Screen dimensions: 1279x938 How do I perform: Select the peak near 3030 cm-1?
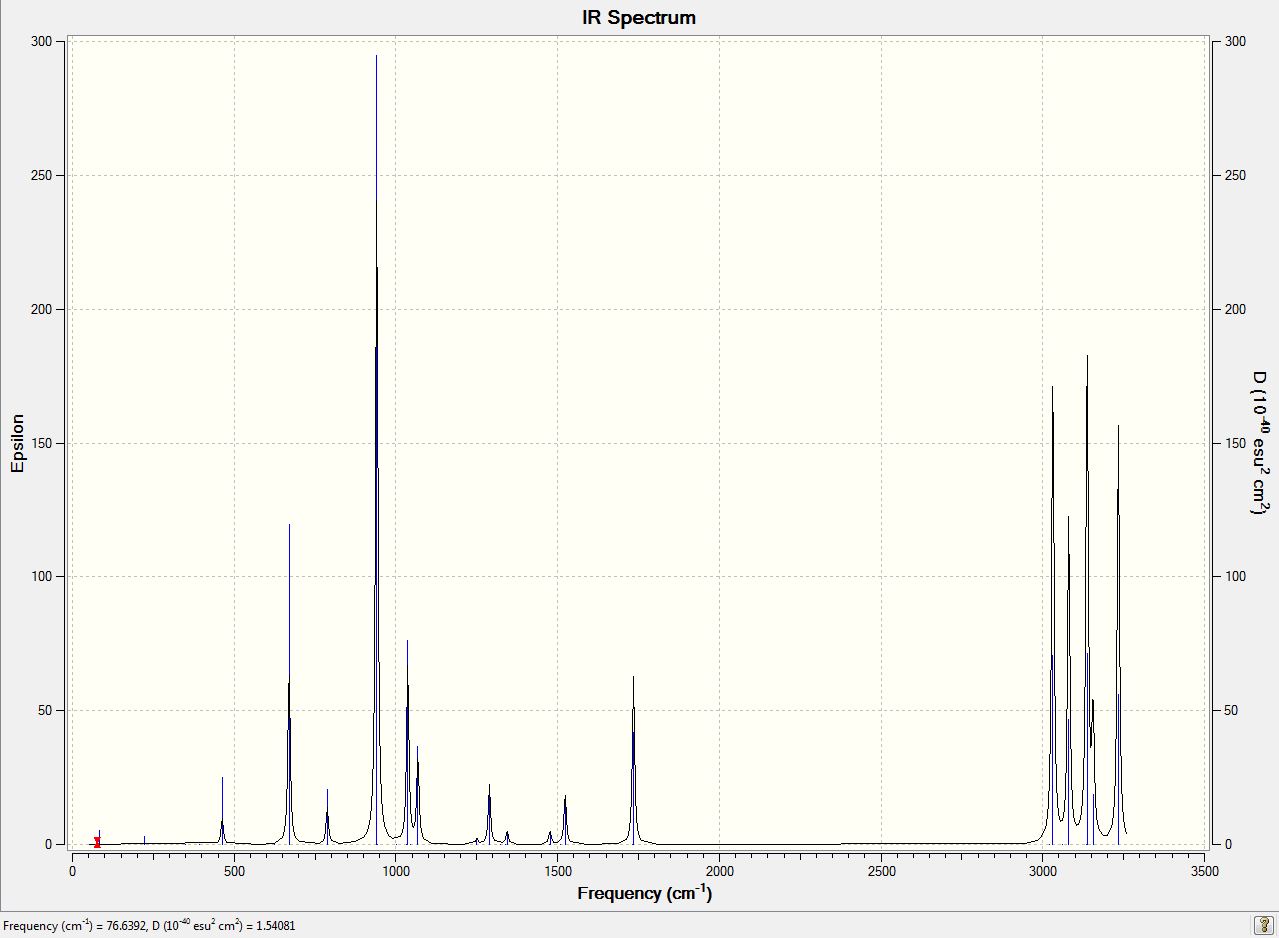1052,615
